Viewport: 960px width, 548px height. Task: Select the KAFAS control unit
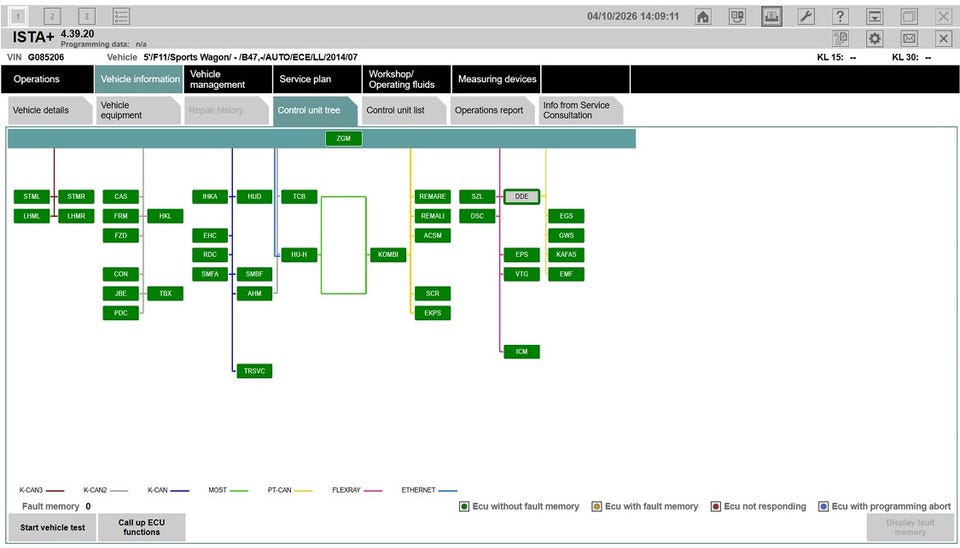(566, 255)
